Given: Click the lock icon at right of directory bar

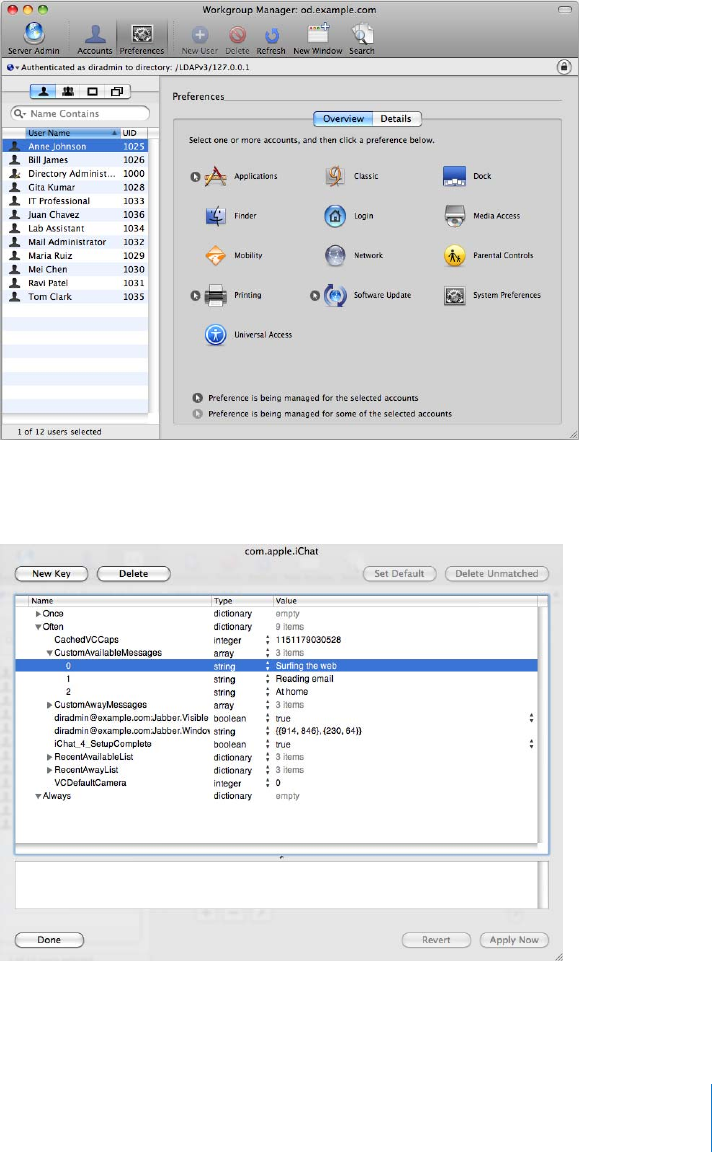Looking at the screenshot, I should [564, 67].
